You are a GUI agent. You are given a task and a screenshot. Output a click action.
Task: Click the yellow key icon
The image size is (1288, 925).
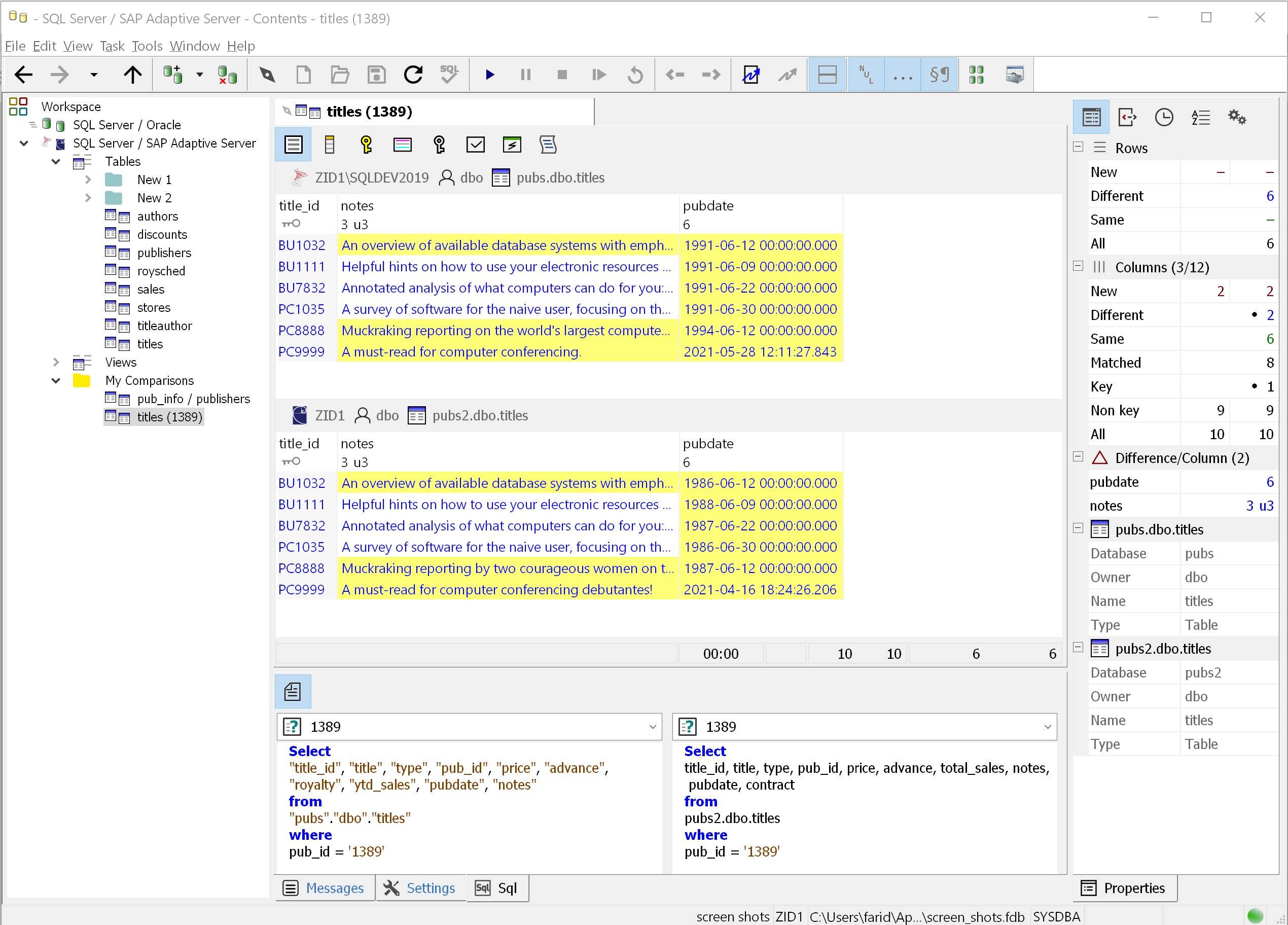(x=366, y=145)
